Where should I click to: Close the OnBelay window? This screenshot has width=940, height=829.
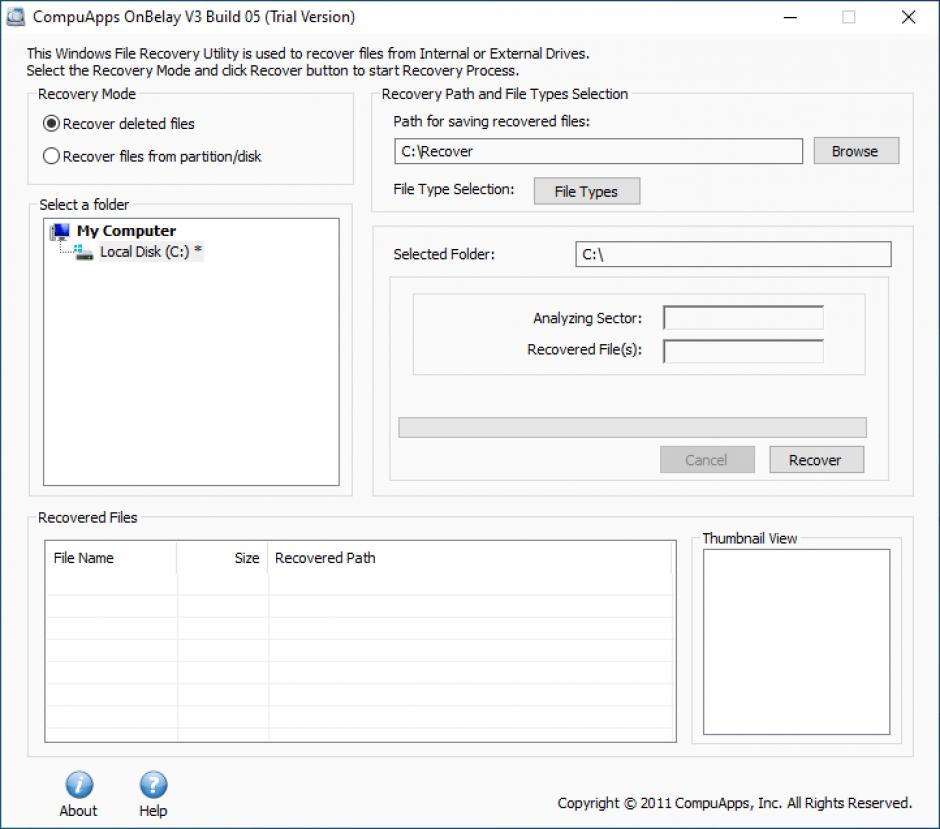[908, 17]
